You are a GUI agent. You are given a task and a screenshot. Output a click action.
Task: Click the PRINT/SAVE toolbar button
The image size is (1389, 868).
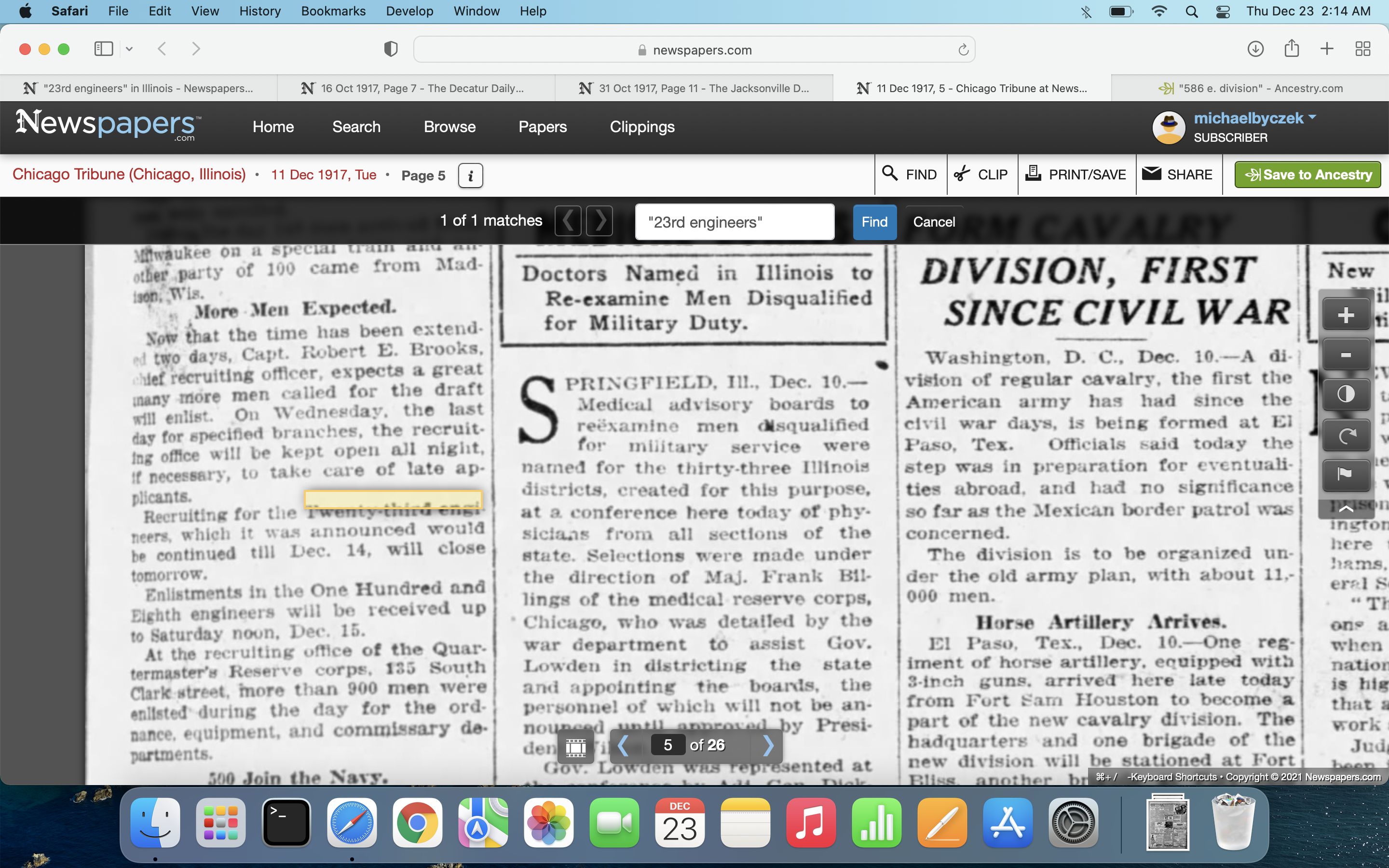pos(1076,175)
